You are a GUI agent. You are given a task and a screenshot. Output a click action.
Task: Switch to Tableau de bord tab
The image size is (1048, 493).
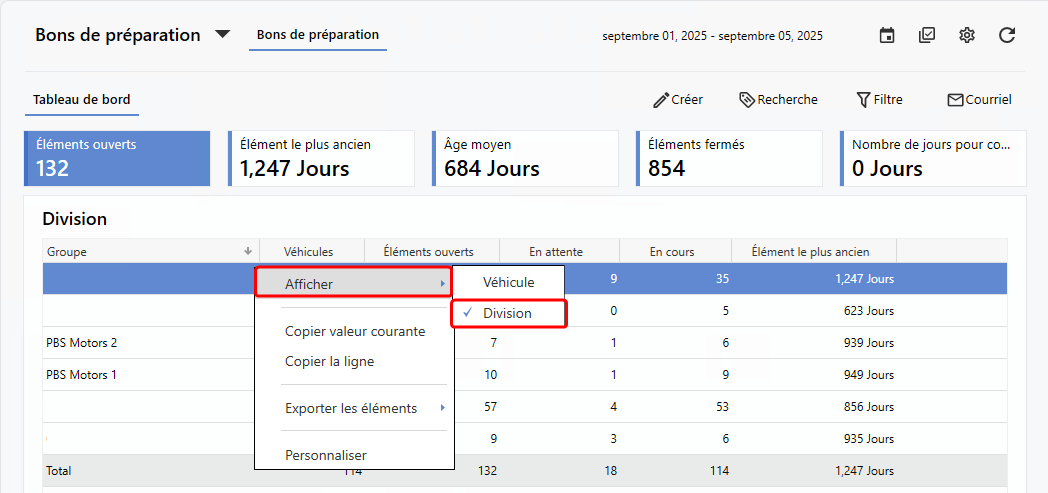[x=81, y=100]
